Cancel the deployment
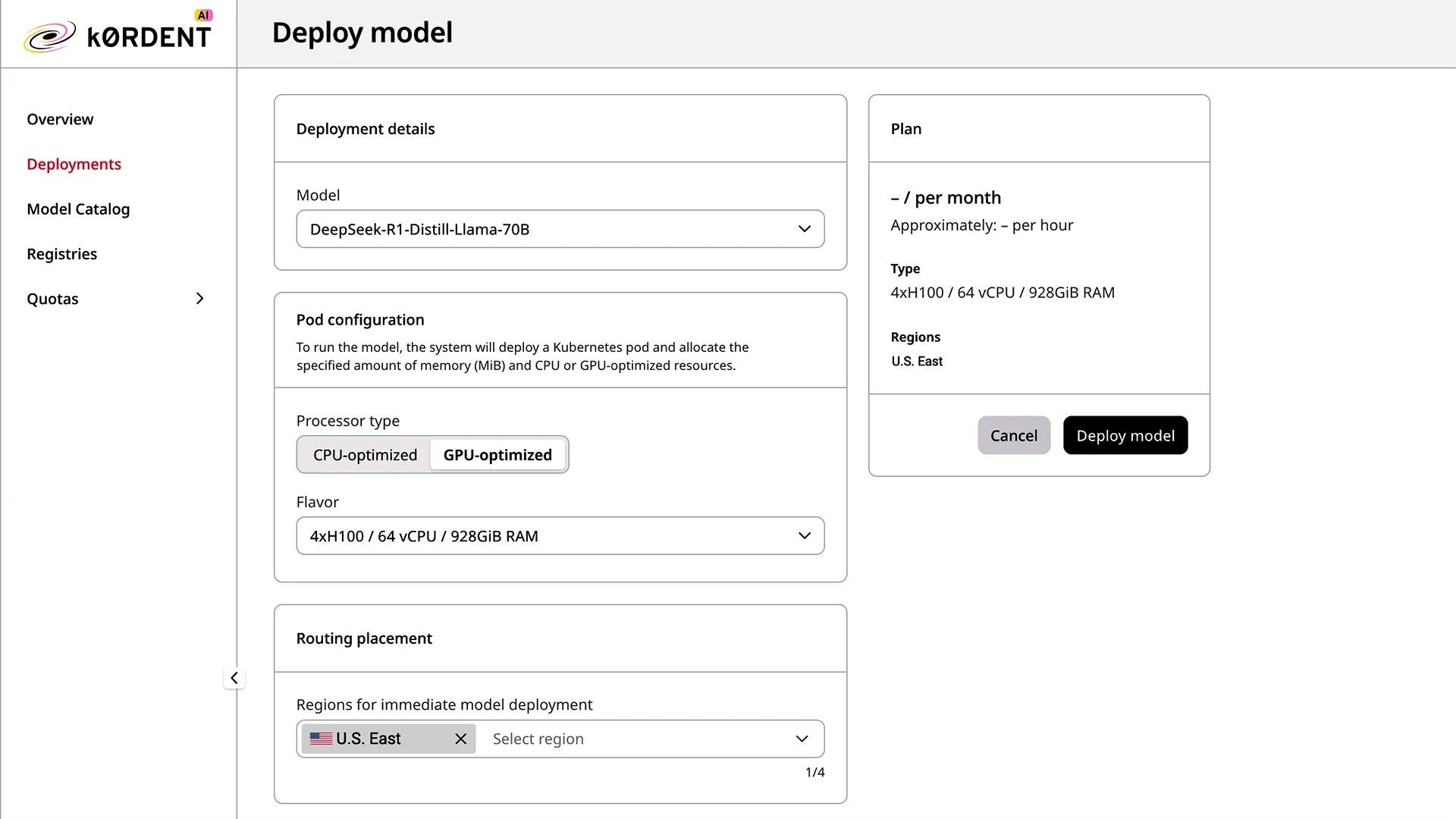The height and width of the screenshot is (819, 1456). coord(1013,435)
